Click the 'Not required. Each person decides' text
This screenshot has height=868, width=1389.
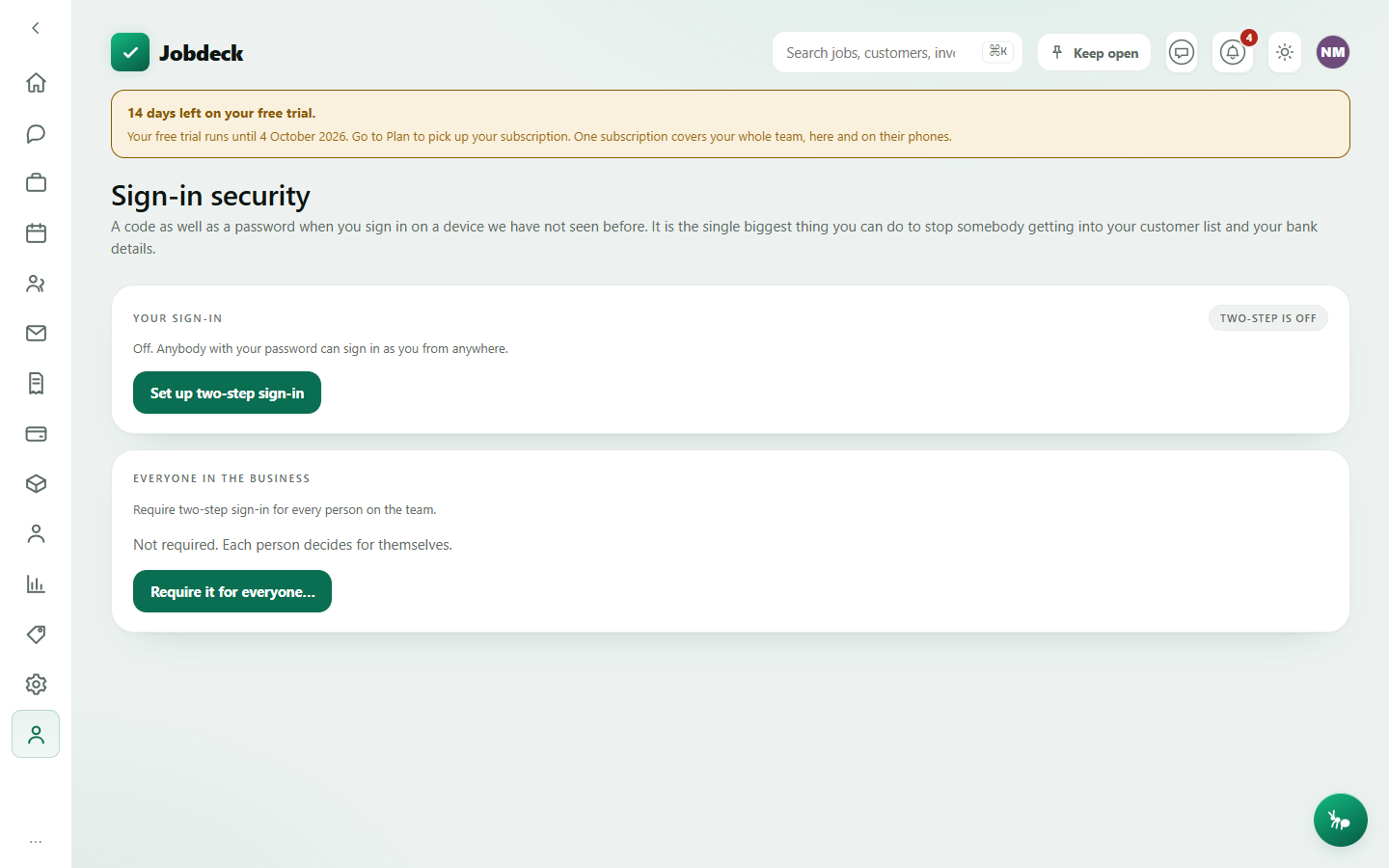[x=292, y=545]
